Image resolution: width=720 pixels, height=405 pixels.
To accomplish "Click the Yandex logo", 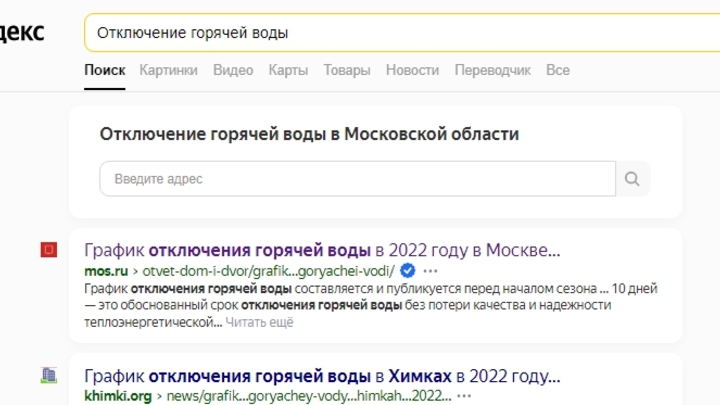I will click(x=22, y=32).
